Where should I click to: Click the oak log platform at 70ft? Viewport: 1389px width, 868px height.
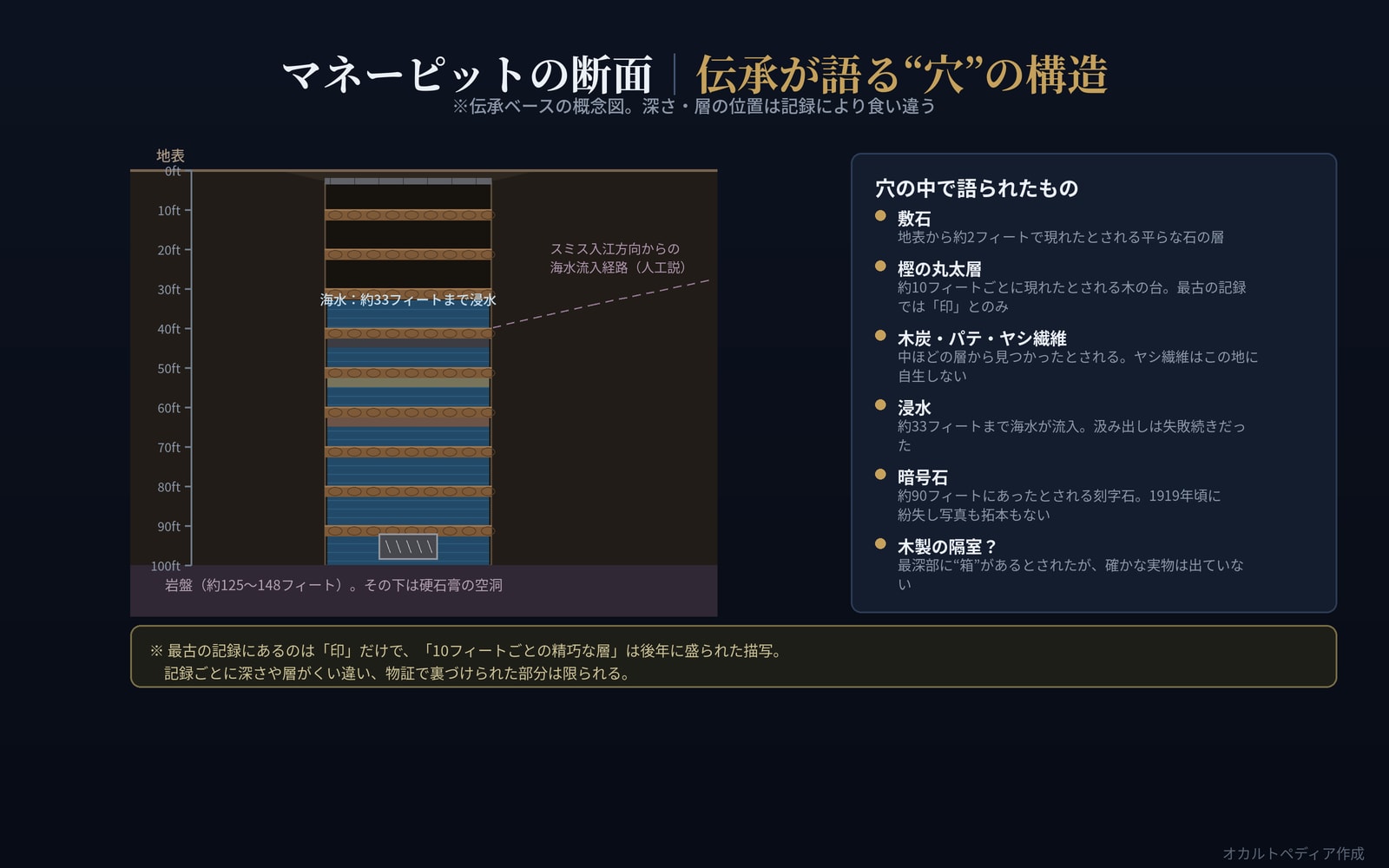pos(408,451)
